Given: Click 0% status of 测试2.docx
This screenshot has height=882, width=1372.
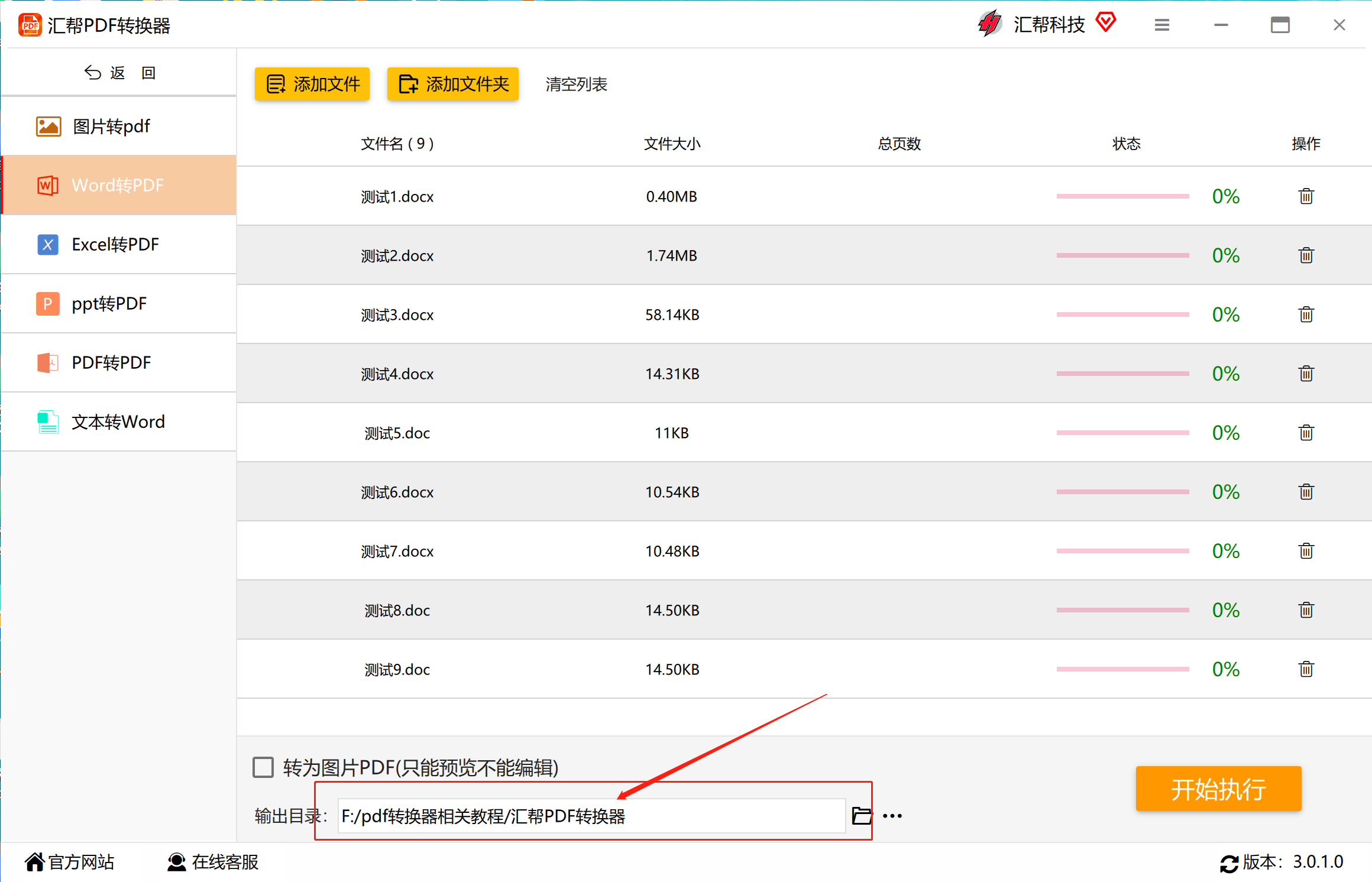Looking at the screenshot, I should pyautogui.click(x=1225, y=255).
